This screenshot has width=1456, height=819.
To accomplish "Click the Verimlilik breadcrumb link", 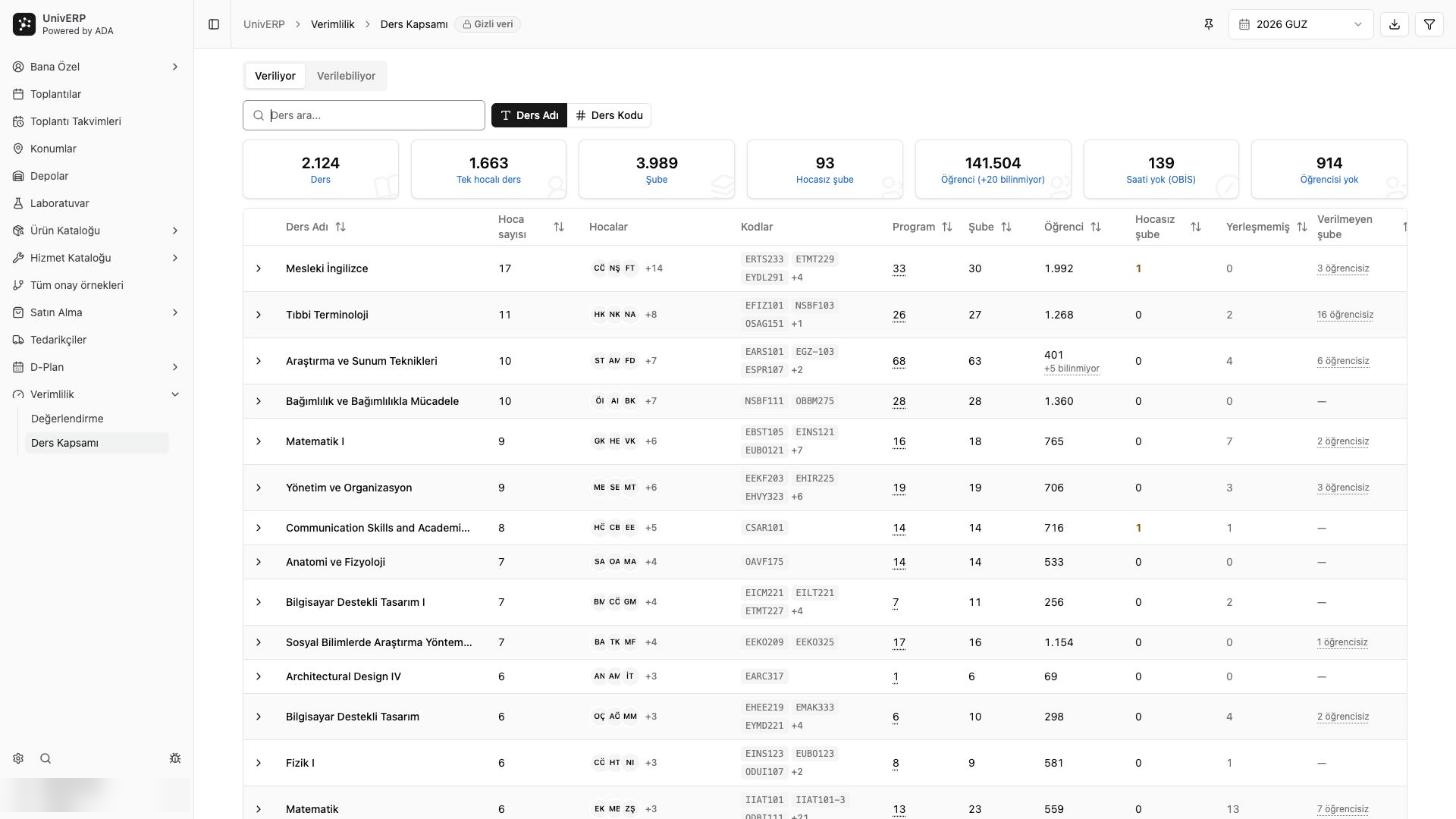I will point(332,24).
